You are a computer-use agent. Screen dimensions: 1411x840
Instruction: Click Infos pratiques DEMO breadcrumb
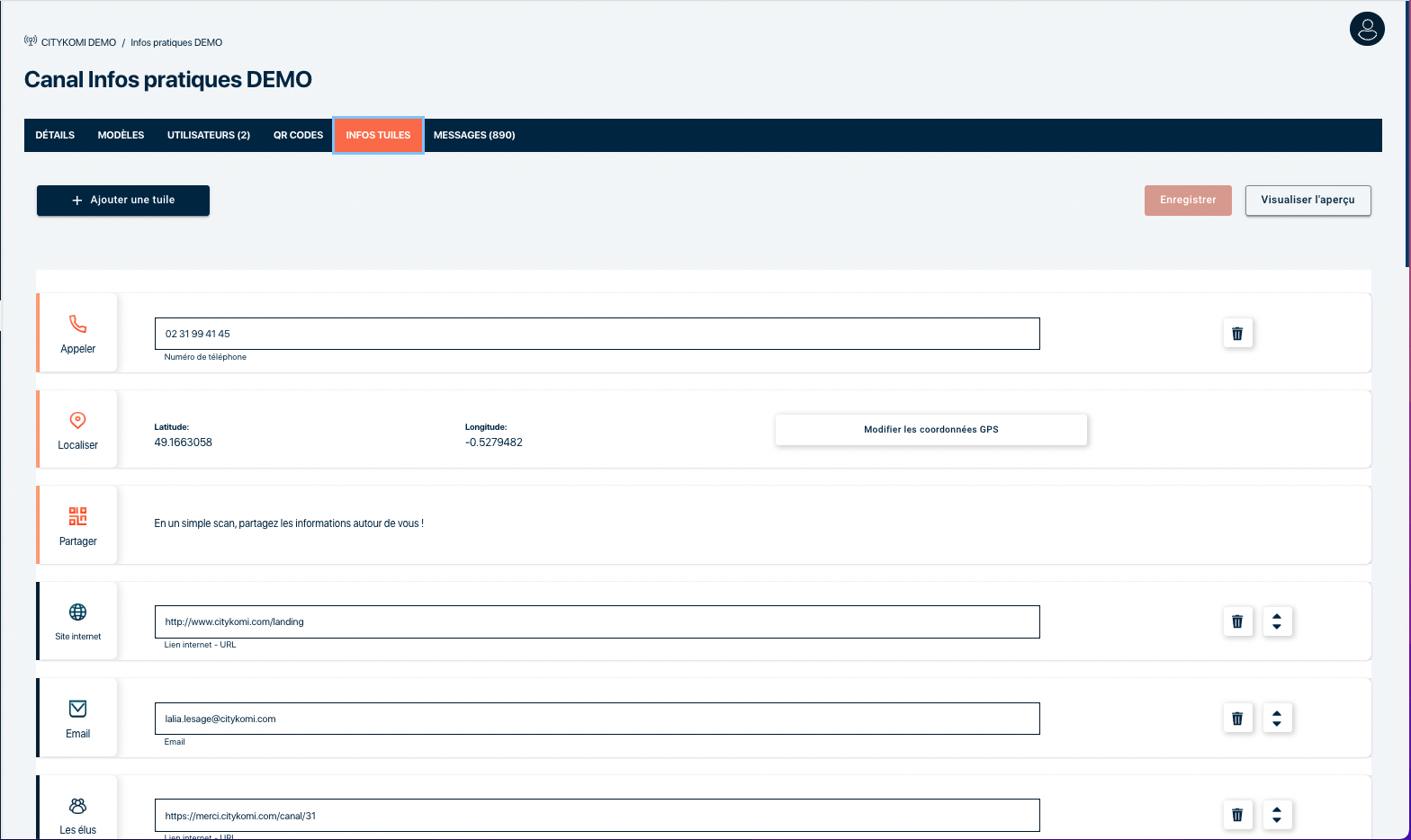[x=176, y=42]
